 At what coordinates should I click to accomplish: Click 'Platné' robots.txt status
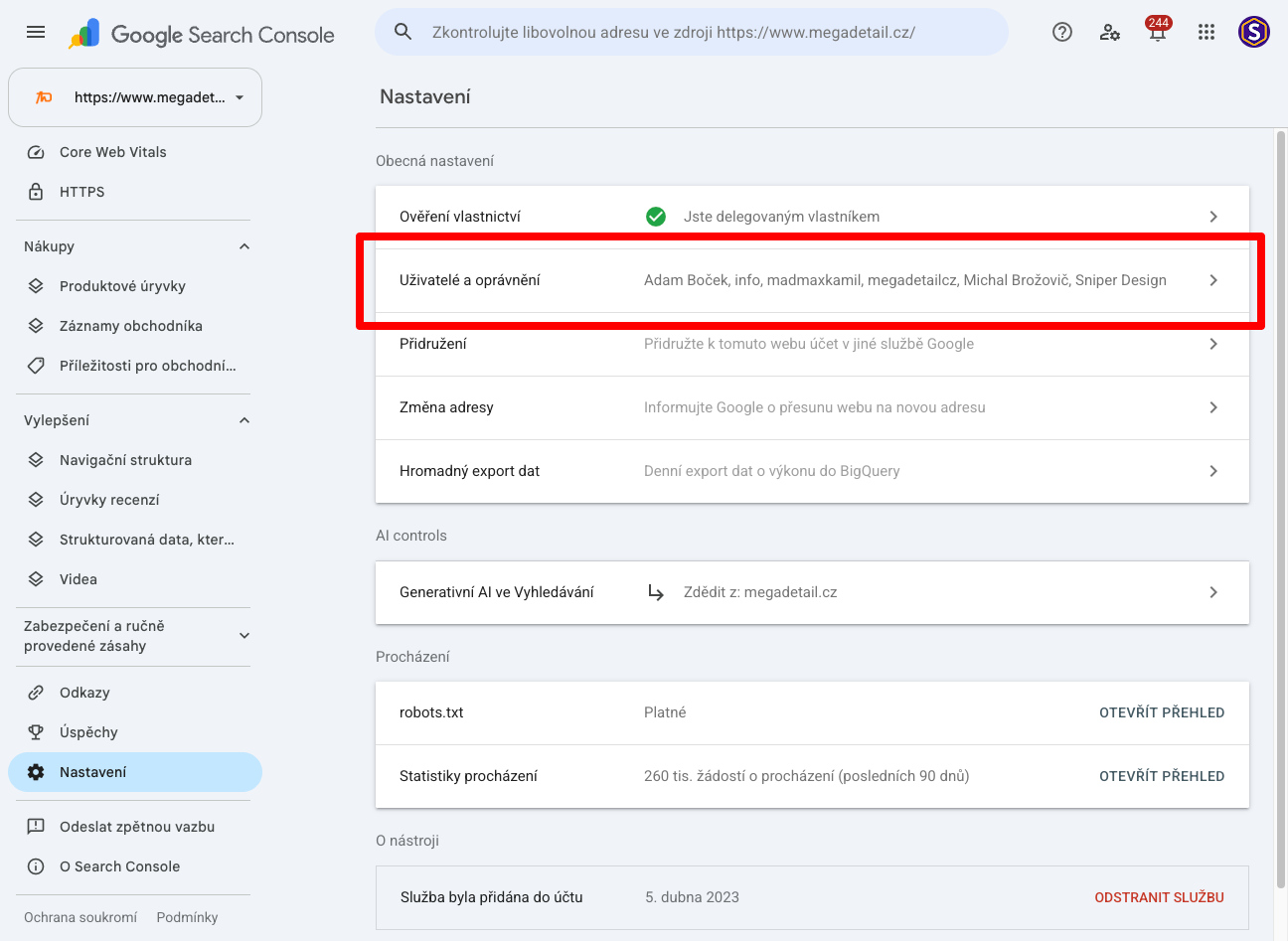coord(665,712)
